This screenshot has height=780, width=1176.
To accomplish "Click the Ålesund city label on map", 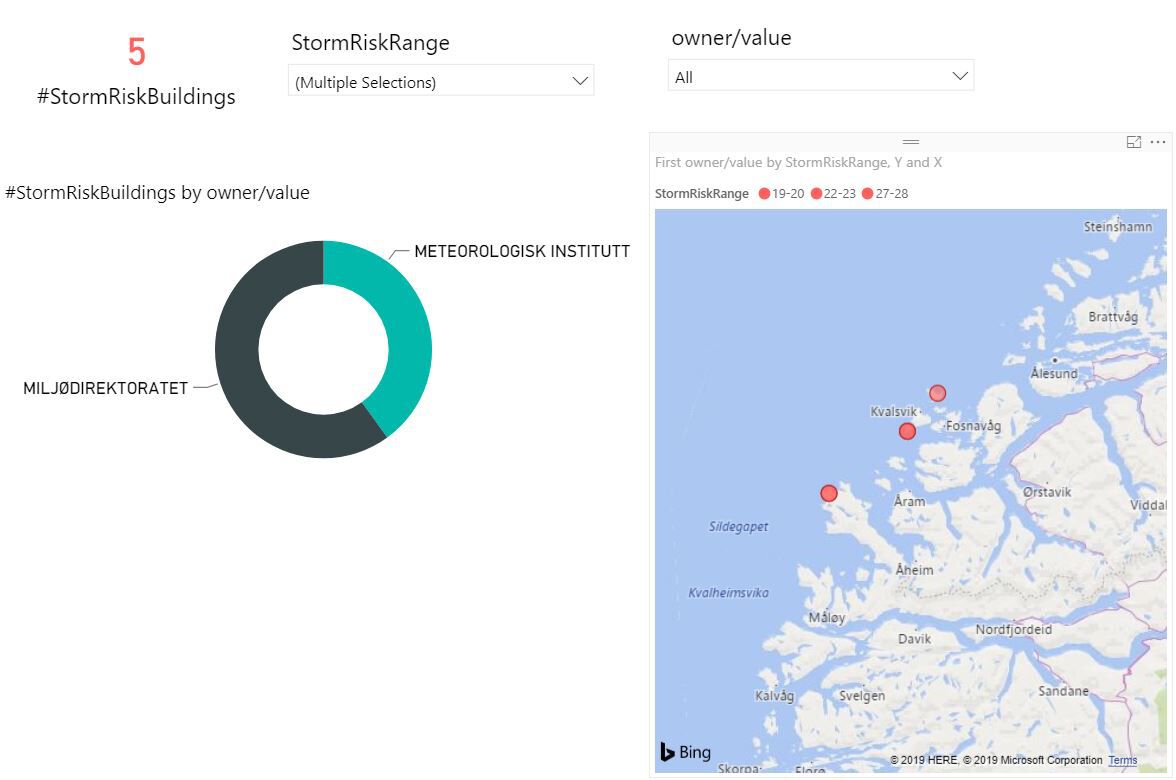I will (x=1054, y=373).
